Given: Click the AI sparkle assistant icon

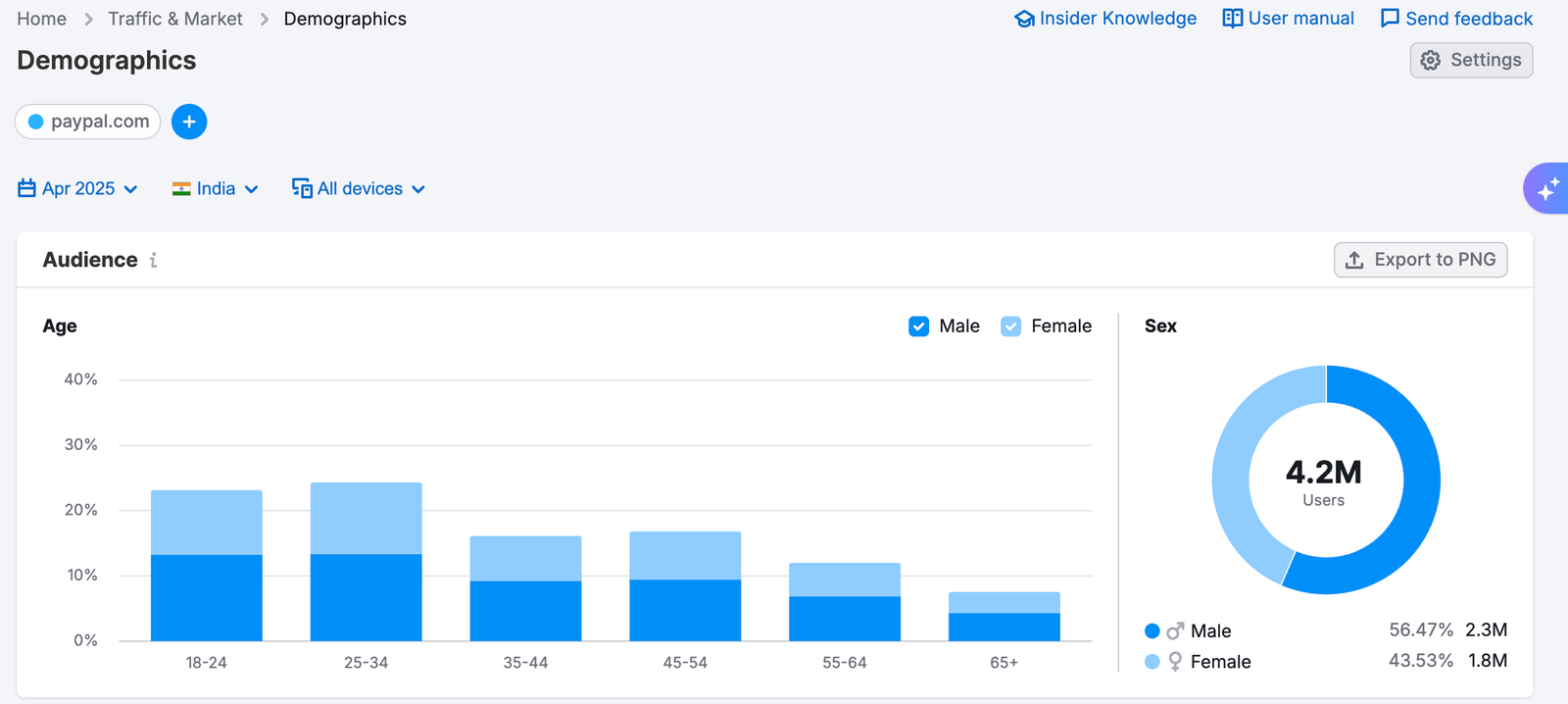Looking at the screenshot, I should coord(1547,188).
